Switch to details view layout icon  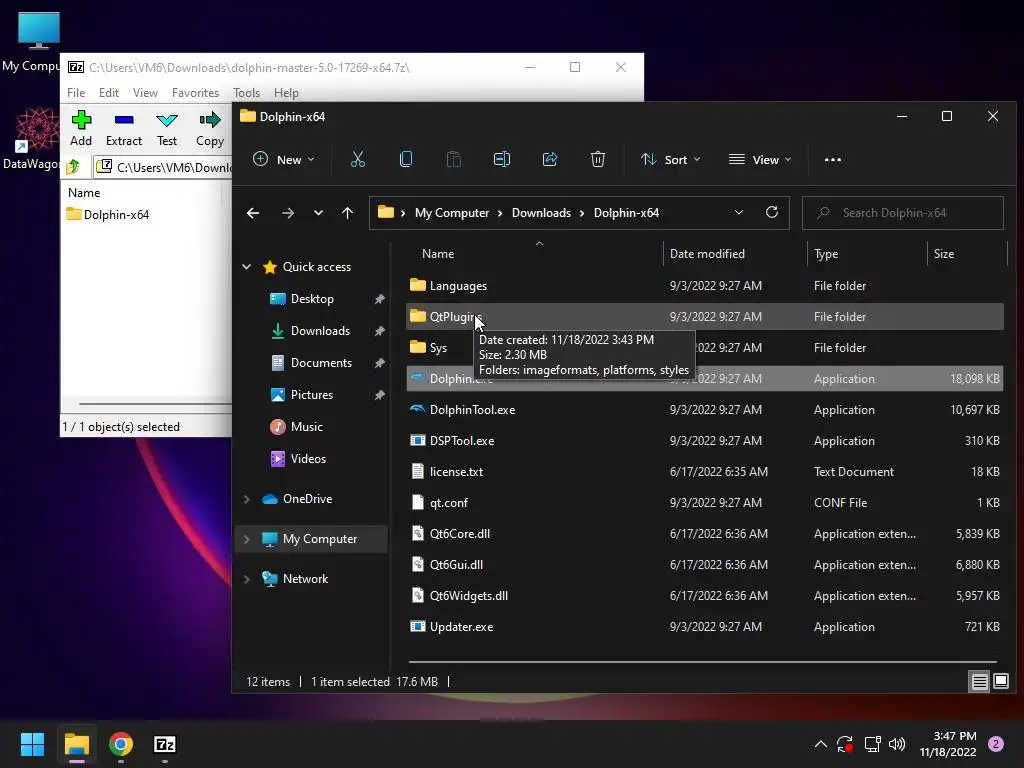click(x=979, y=682)
